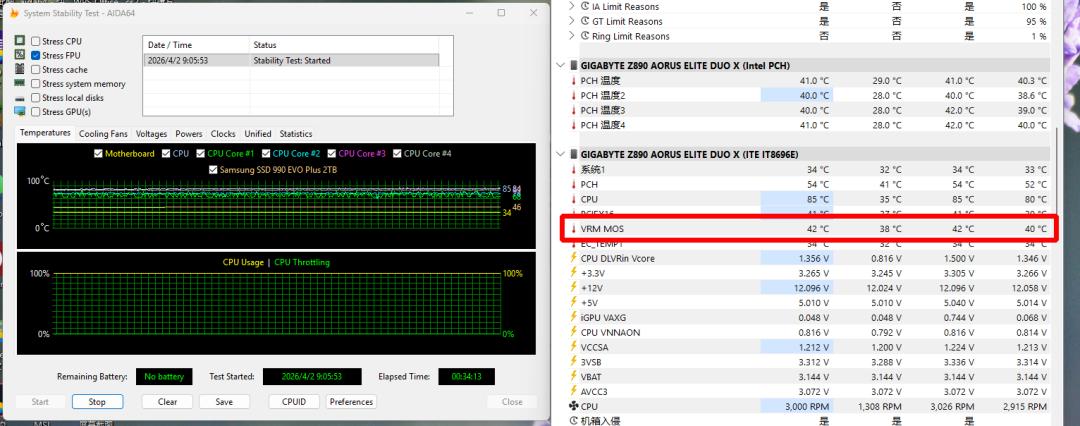Click the CPU 85 °C current value
The image size is (1080, 426).
tap(819, 199)
